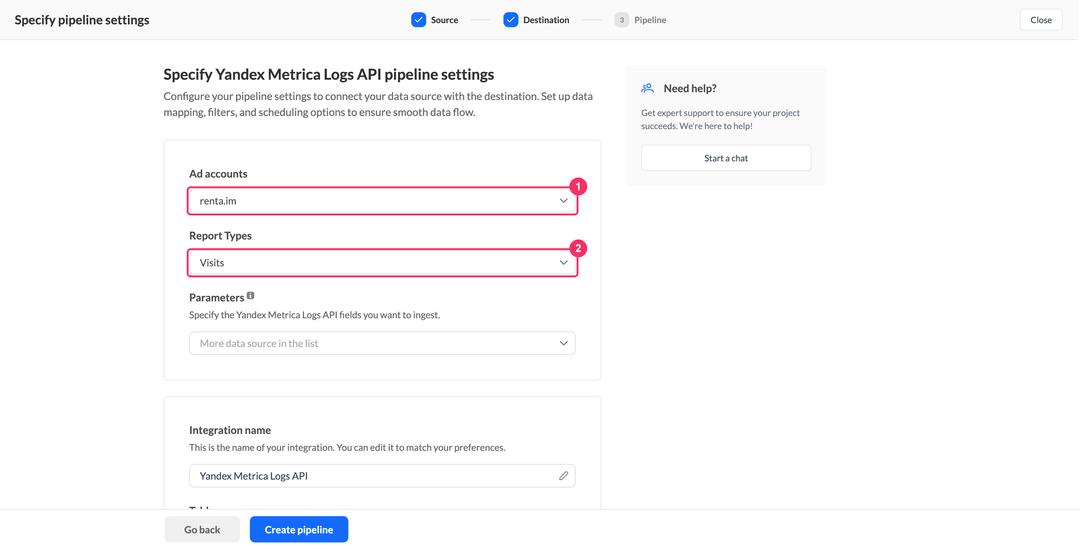Click the info icon next to Parameters
This screenshot has height=549, width=1080.
pos(251,296)
